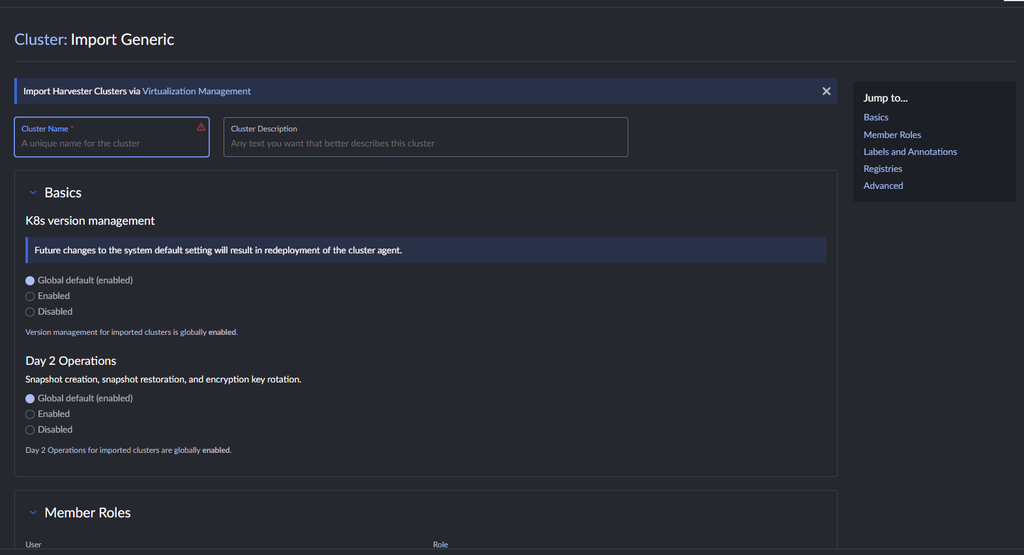Jump to Labels and Annotations section
This screenshot has width=1024, height=555.
click(910, 151)
